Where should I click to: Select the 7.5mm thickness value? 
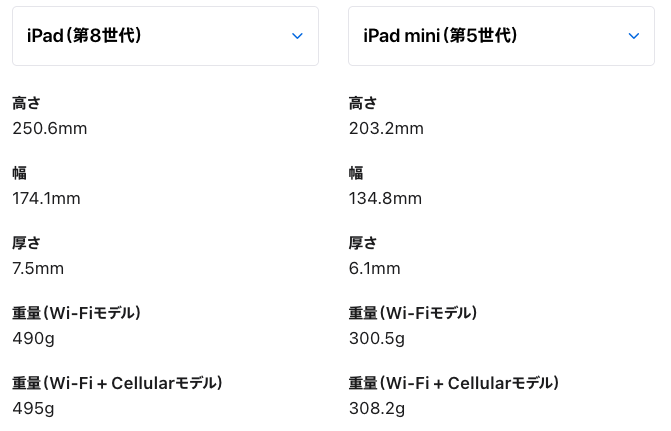pyautogui.click(x=38, y=268)
